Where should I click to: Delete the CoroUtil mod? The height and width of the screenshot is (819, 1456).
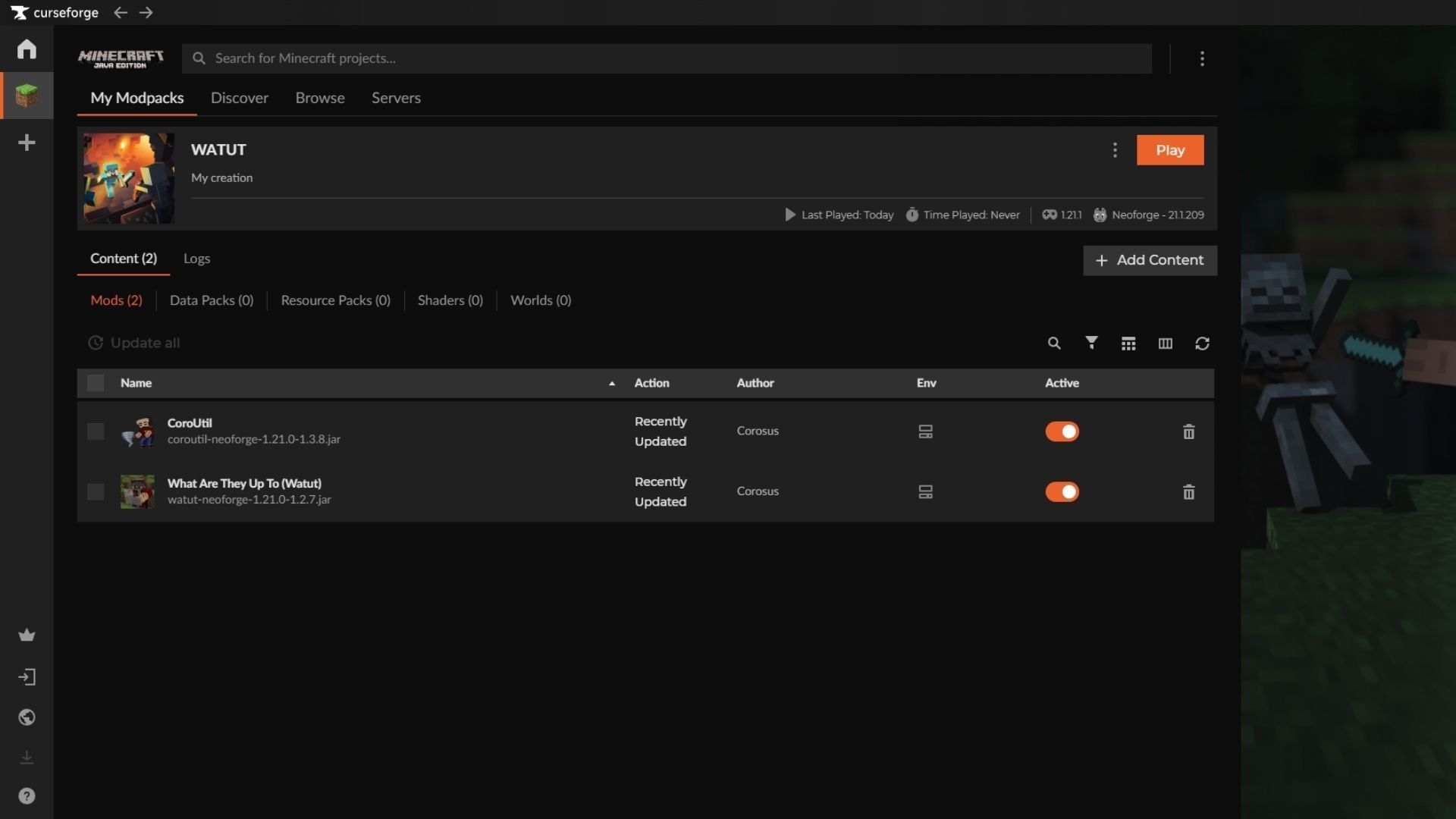1188,431
